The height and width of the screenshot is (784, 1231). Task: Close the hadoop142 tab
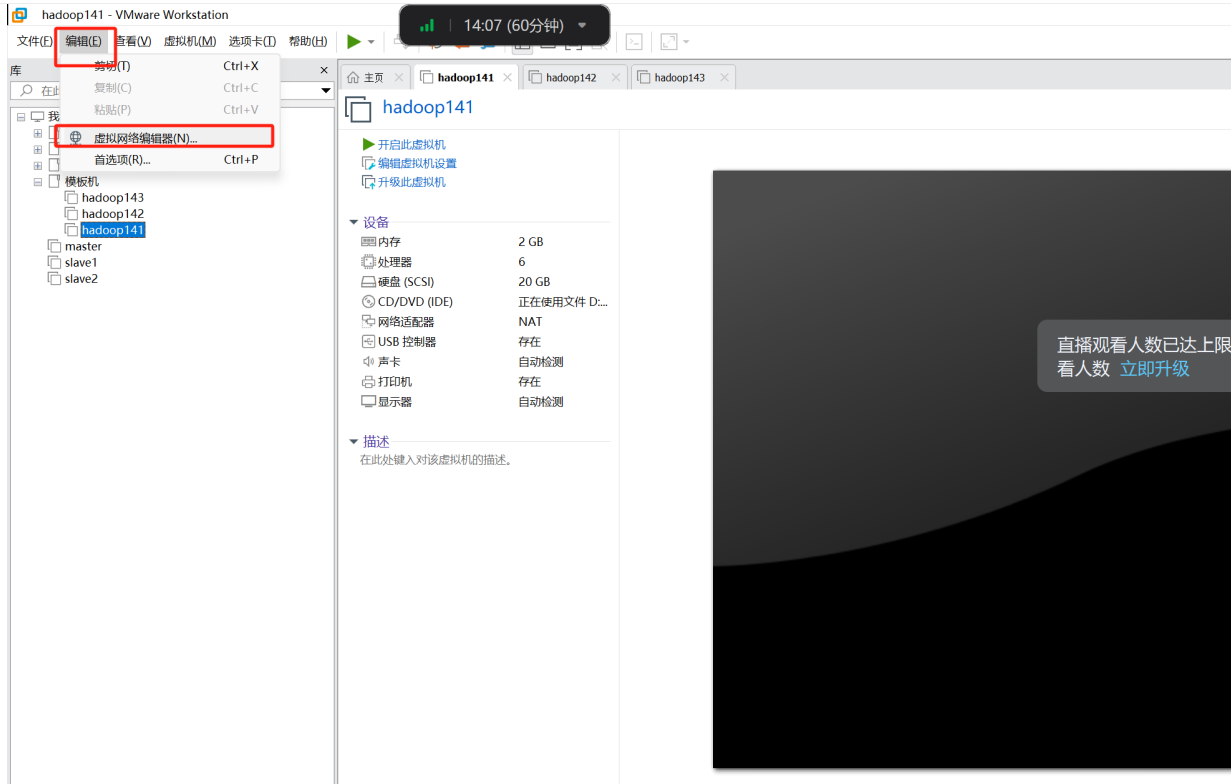coord(615,77)
